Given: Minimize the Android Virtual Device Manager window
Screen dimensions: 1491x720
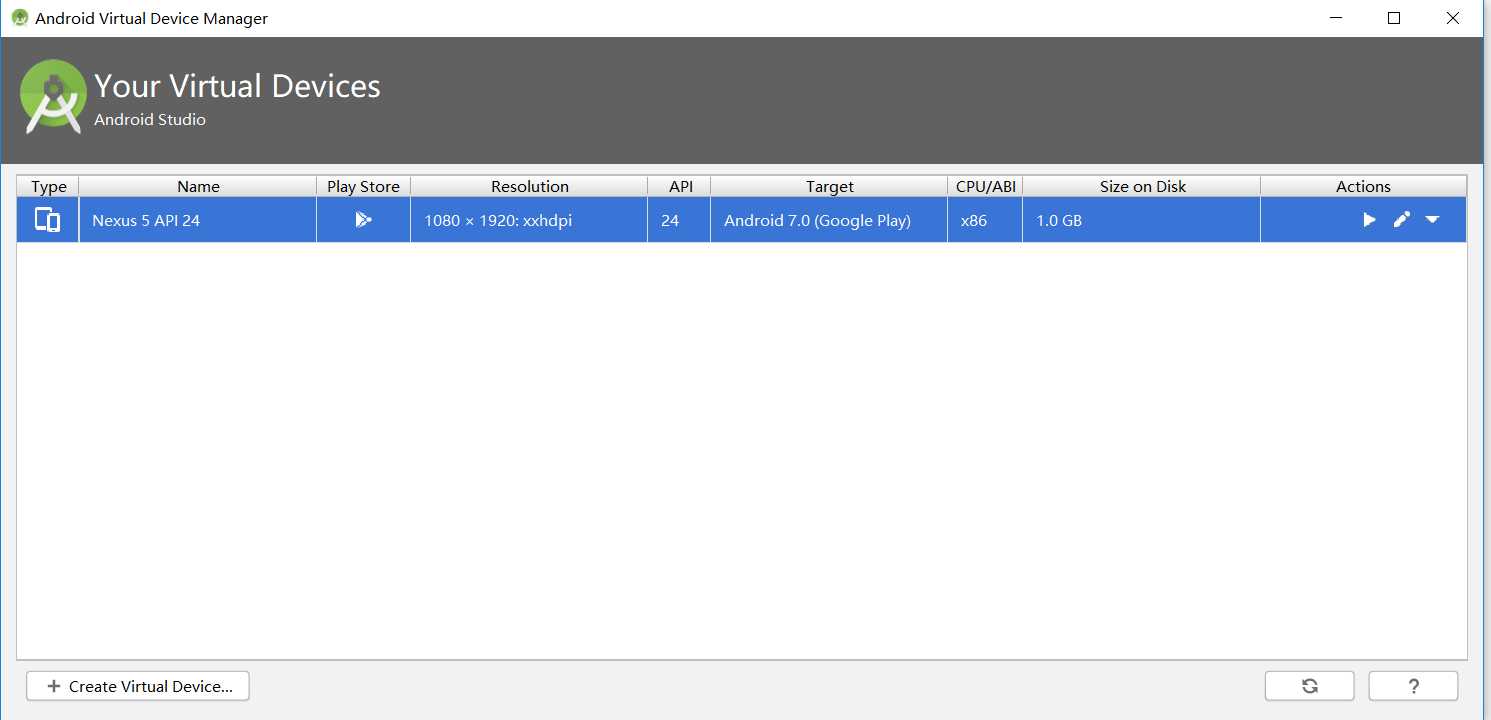Looking at the screenshot, I should pos(1335,18).
